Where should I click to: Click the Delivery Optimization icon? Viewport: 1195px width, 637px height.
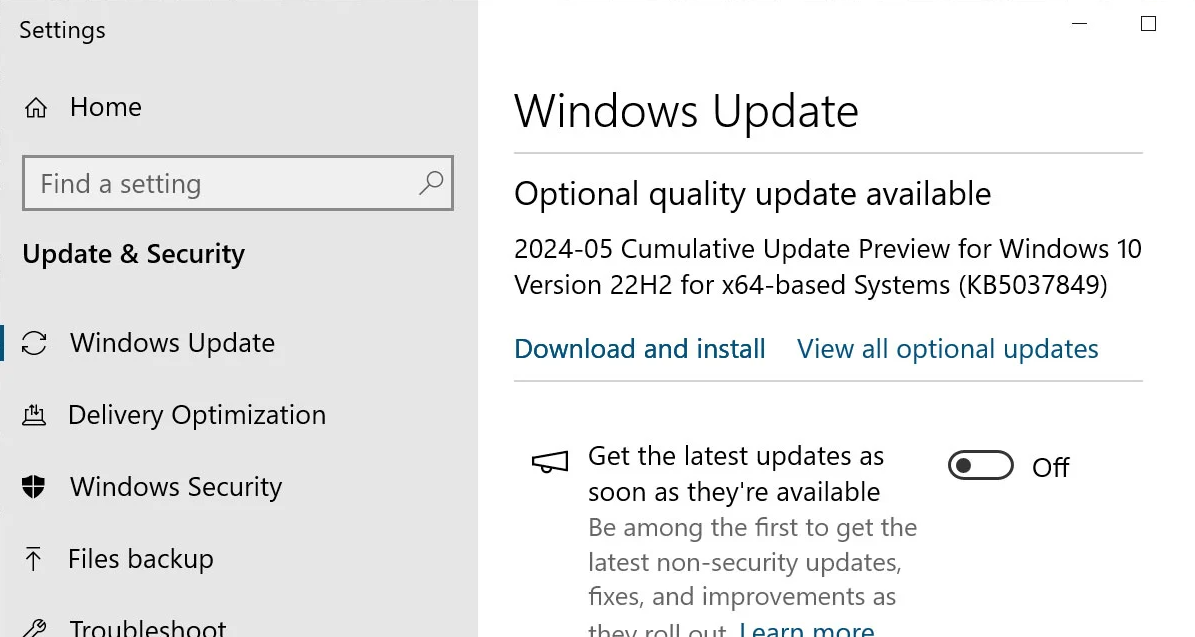[35, 416]
